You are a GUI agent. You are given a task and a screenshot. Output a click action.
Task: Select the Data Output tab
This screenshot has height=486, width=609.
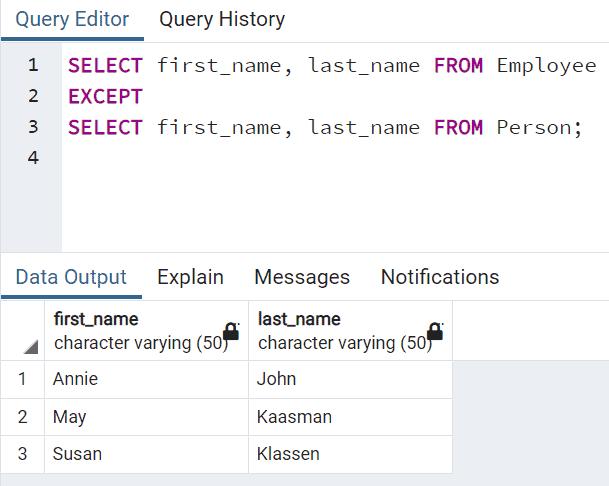click(71, 277)
